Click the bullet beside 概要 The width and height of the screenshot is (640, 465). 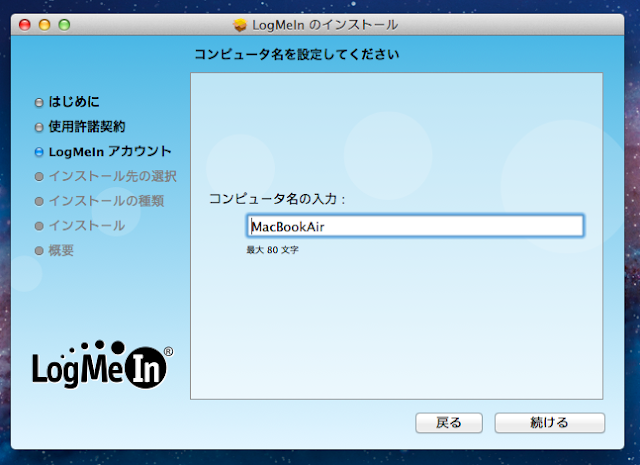(x=39, y=251)
